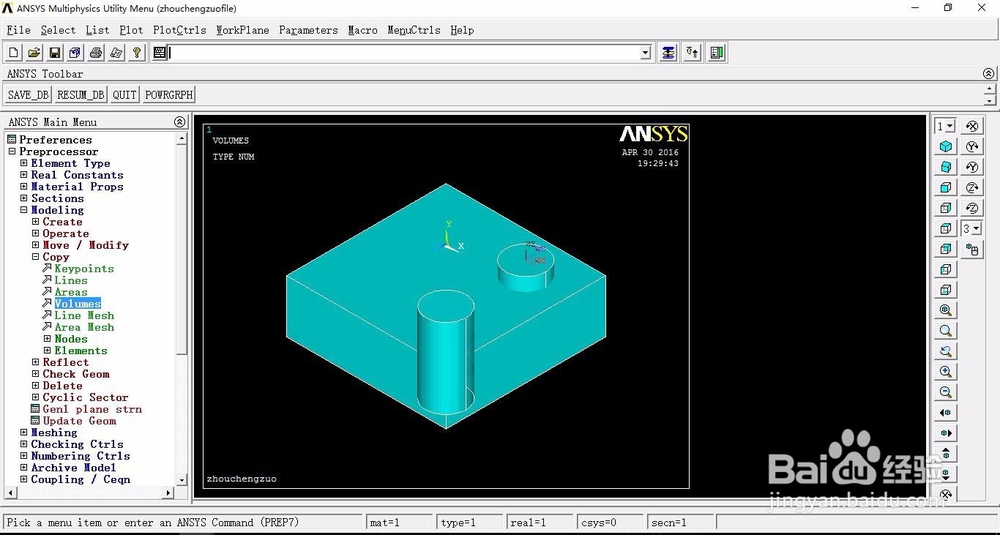
Task: Open the PlotCtrls menu
Action: coord(180,30)
